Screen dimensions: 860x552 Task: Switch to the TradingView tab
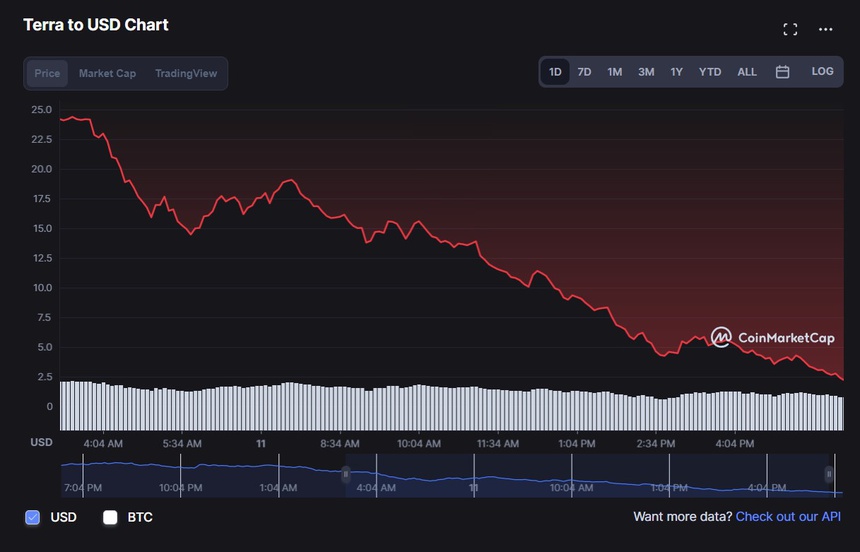[186, 73]
